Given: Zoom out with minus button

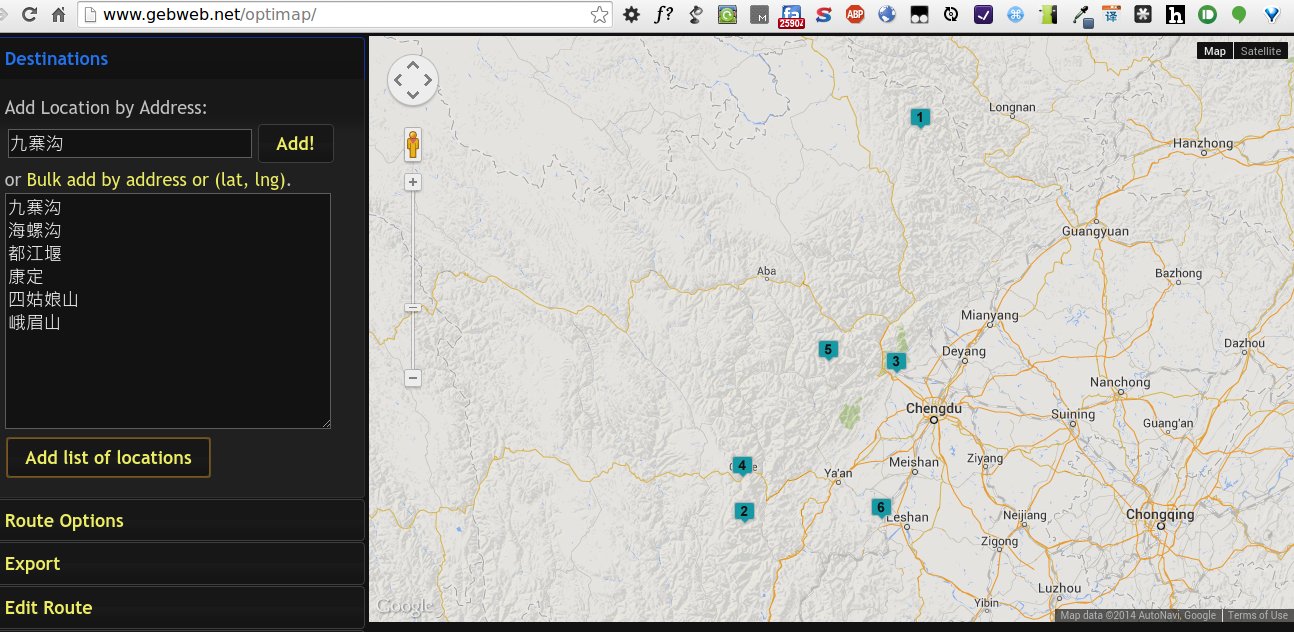Looking at the screenshot, I should (x=413, y=378).
